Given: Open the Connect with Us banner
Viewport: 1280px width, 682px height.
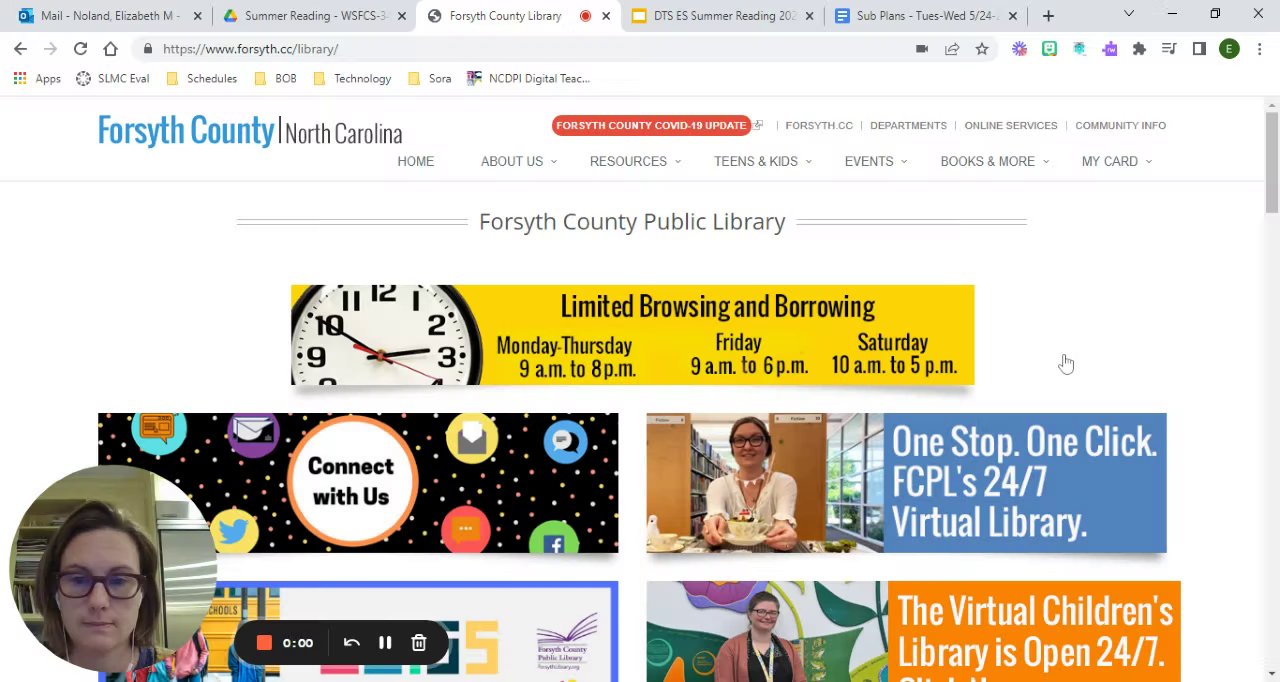Looking at the screenshot, I should pyautogui.click(x=358, y=483).
